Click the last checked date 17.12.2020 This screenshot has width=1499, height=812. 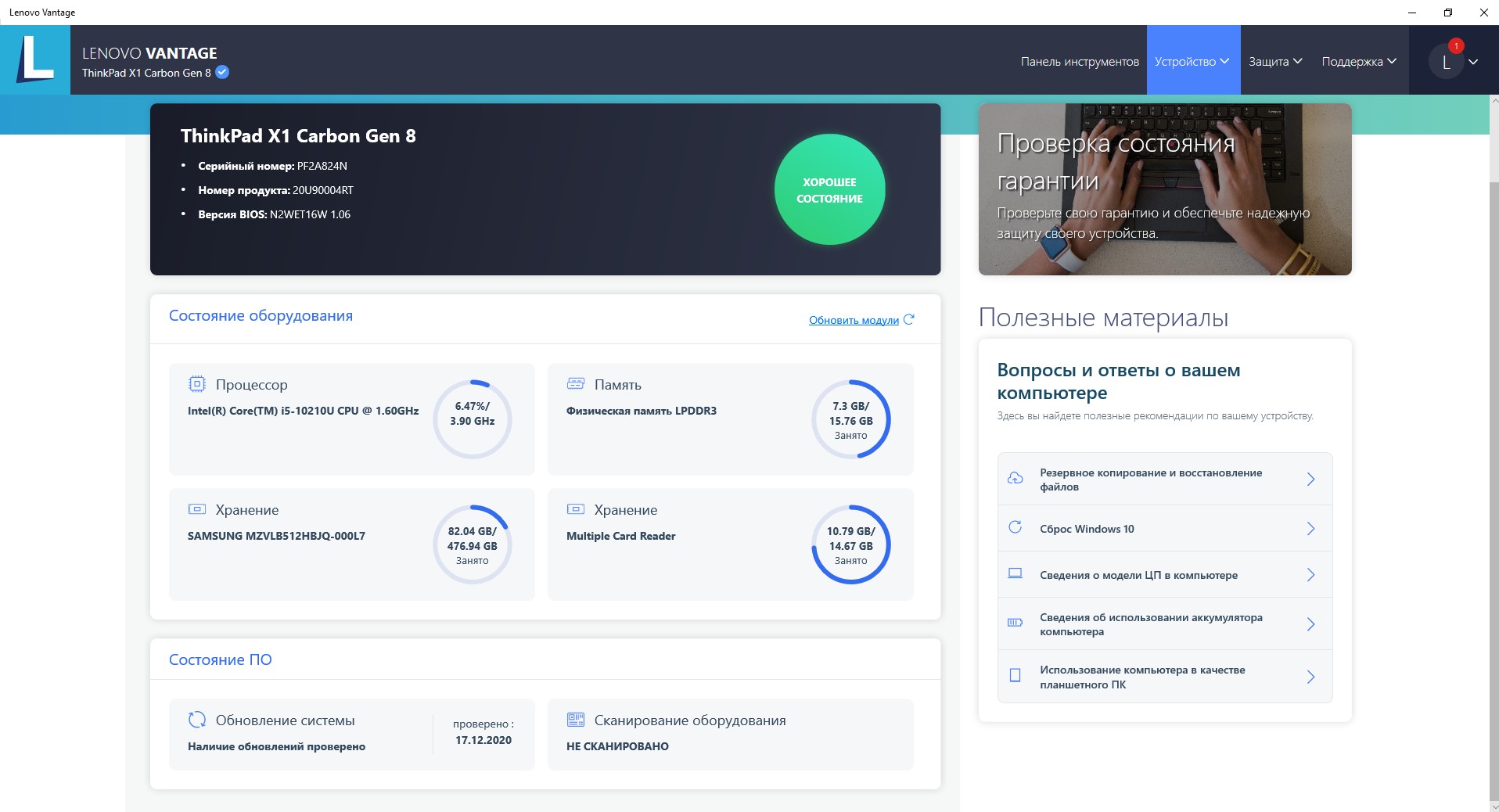pos(483,740)
